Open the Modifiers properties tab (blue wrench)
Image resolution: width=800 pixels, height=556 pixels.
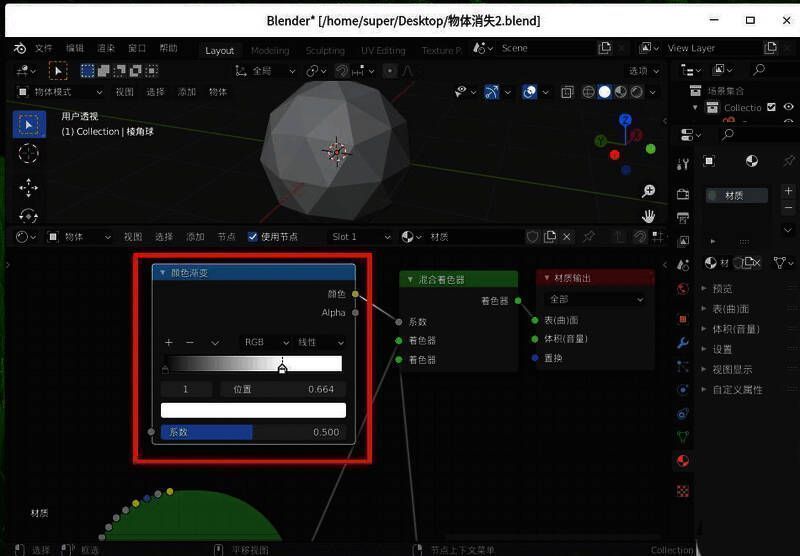(683, 342)
